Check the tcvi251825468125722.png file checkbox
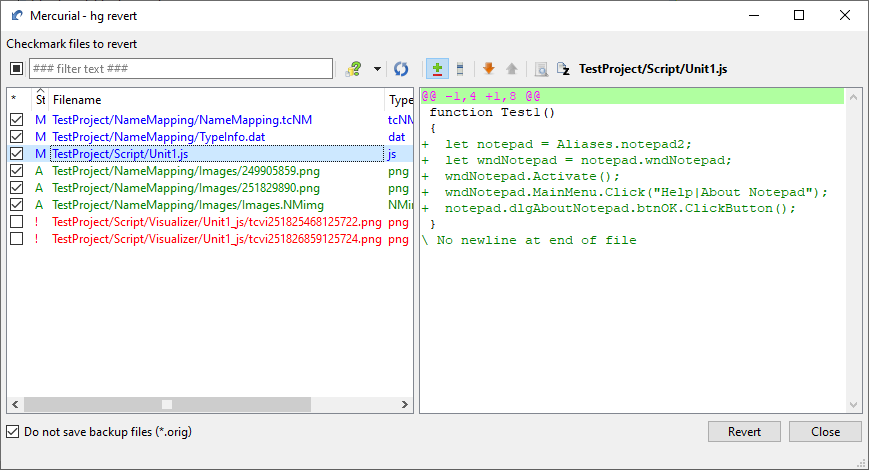 tap(16, 222)
